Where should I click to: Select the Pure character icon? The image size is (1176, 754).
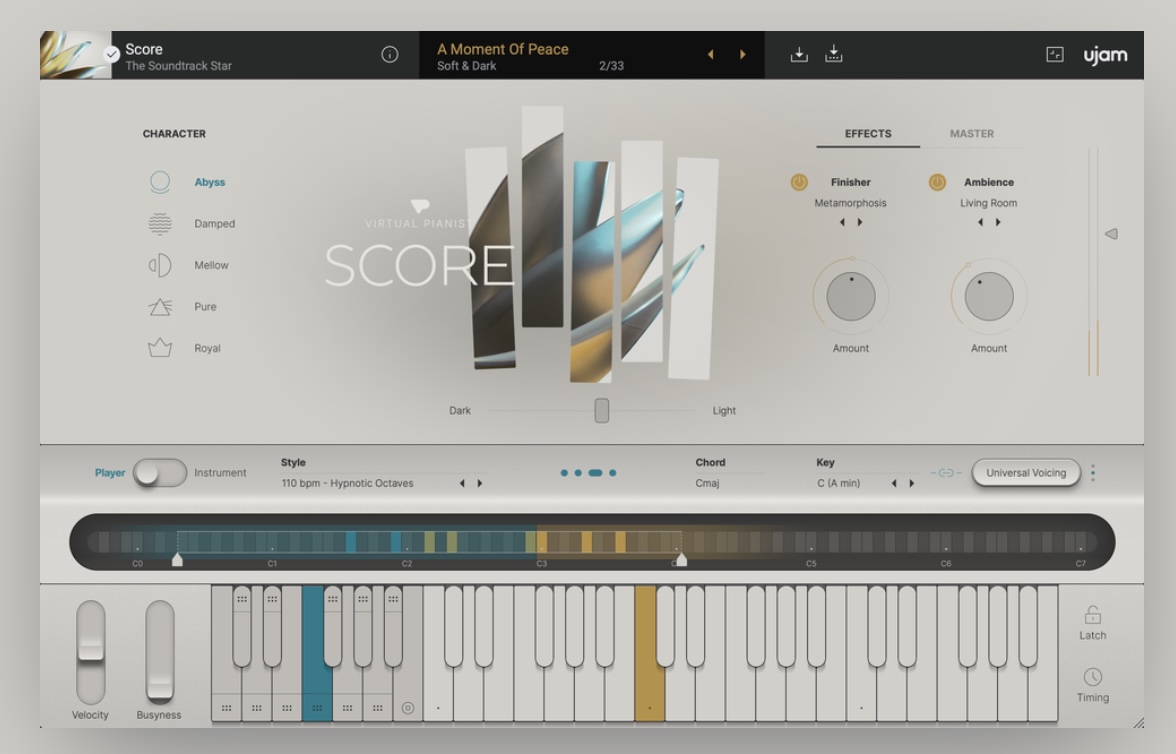160,307
